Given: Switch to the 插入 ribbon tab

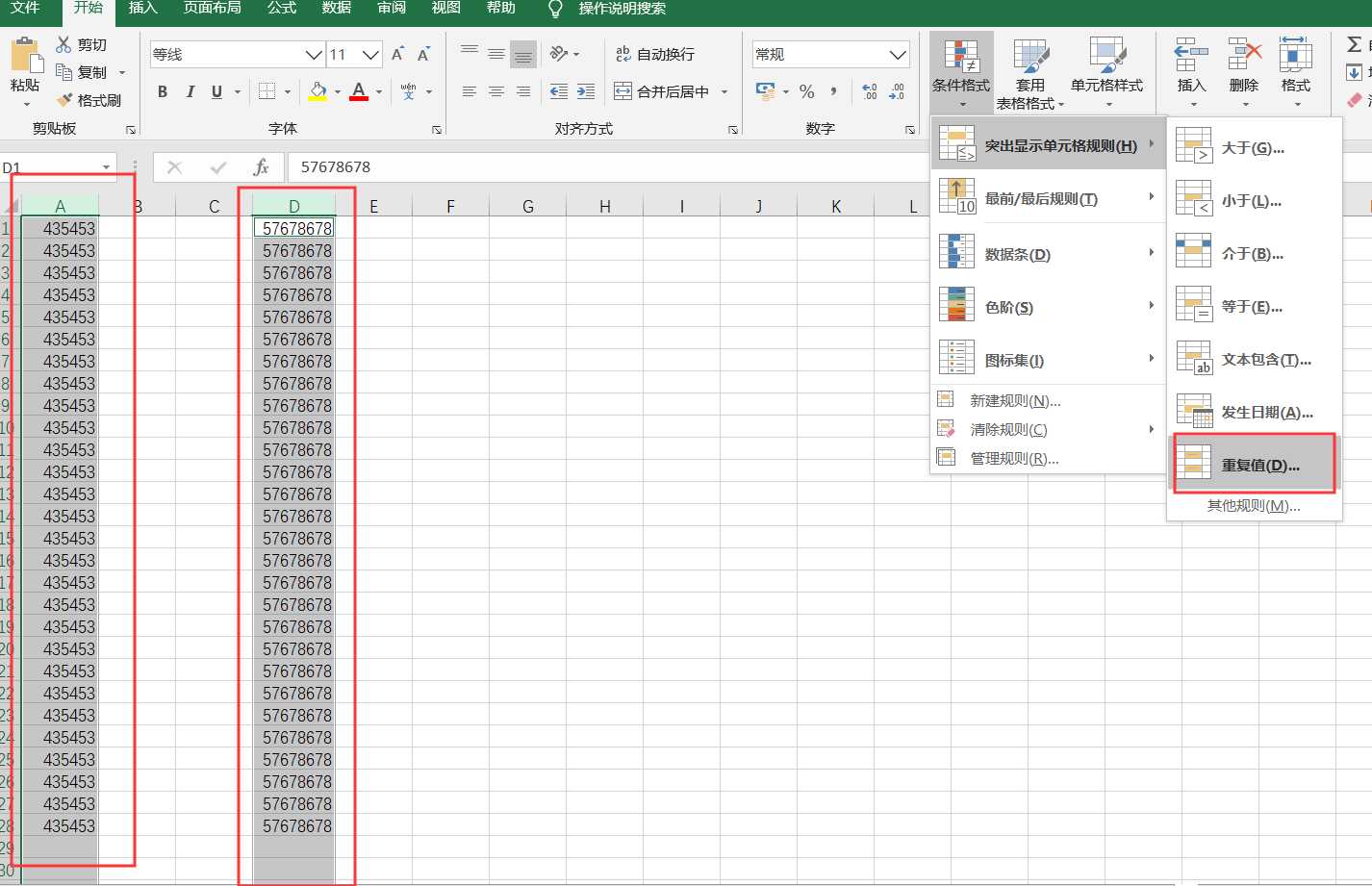Looking at the screenshot, I should pos(142,8).
